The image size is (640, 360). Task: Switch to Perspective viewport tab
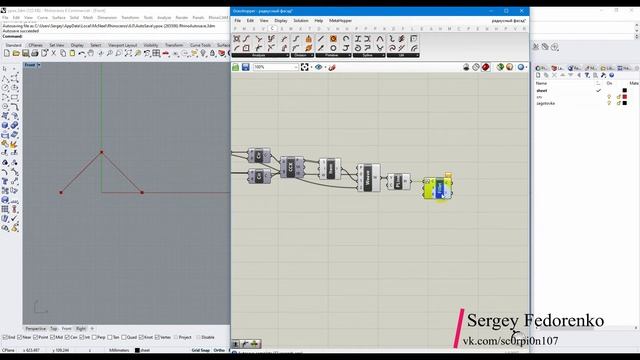(x=36, y=329)
